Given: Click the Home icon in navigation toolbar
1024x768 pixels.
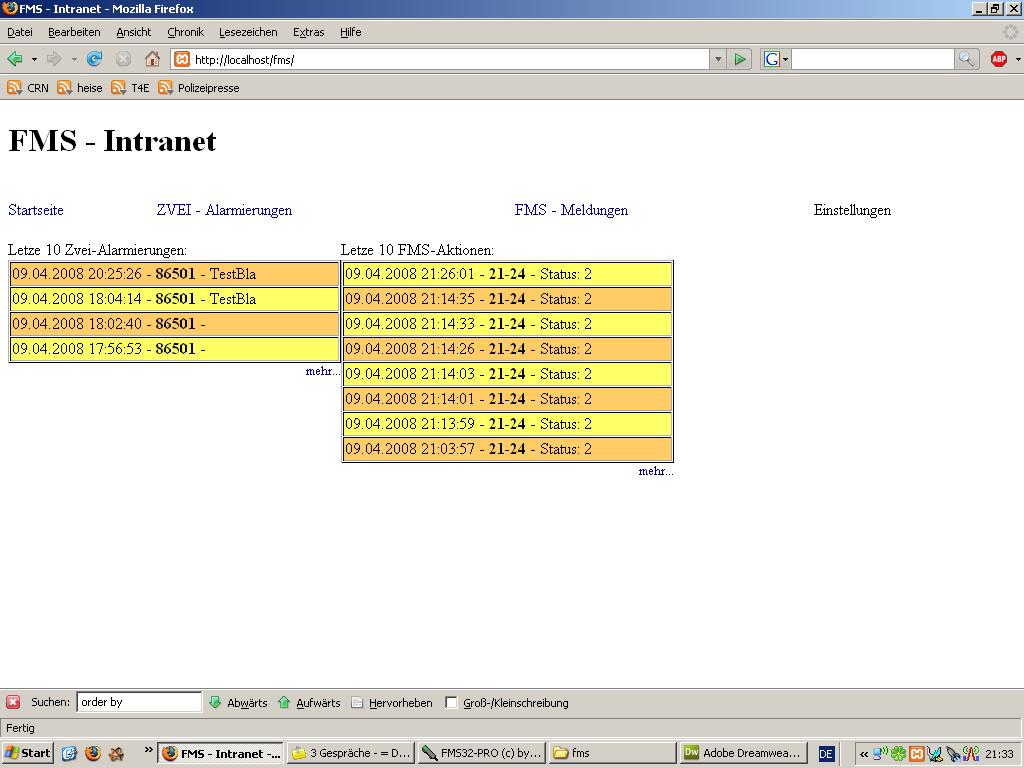Looking at the screenshot, I should pyautogui.click(x=152, y=59).
